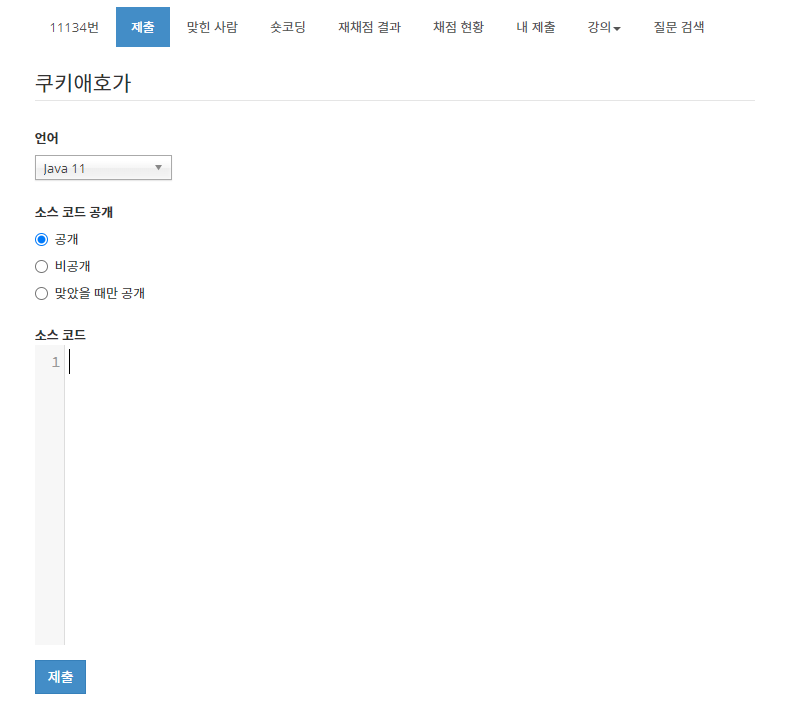View the 재채점 결과 tab
This screenshot has width=793, height=705.
(x=370, y=27)
